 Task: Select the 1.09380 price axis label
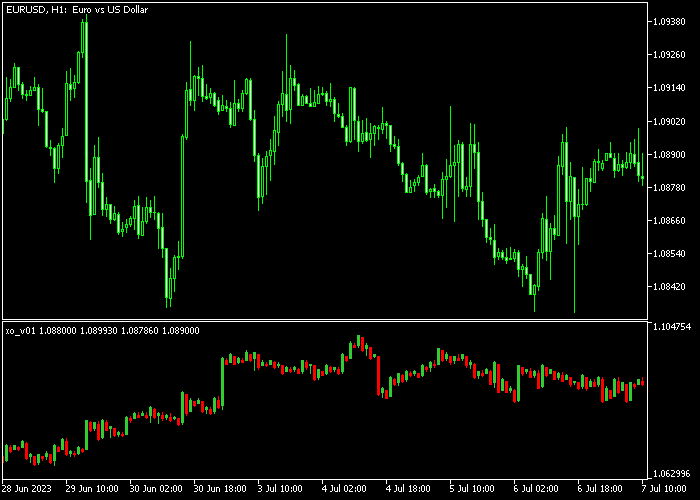click(669, 21)
